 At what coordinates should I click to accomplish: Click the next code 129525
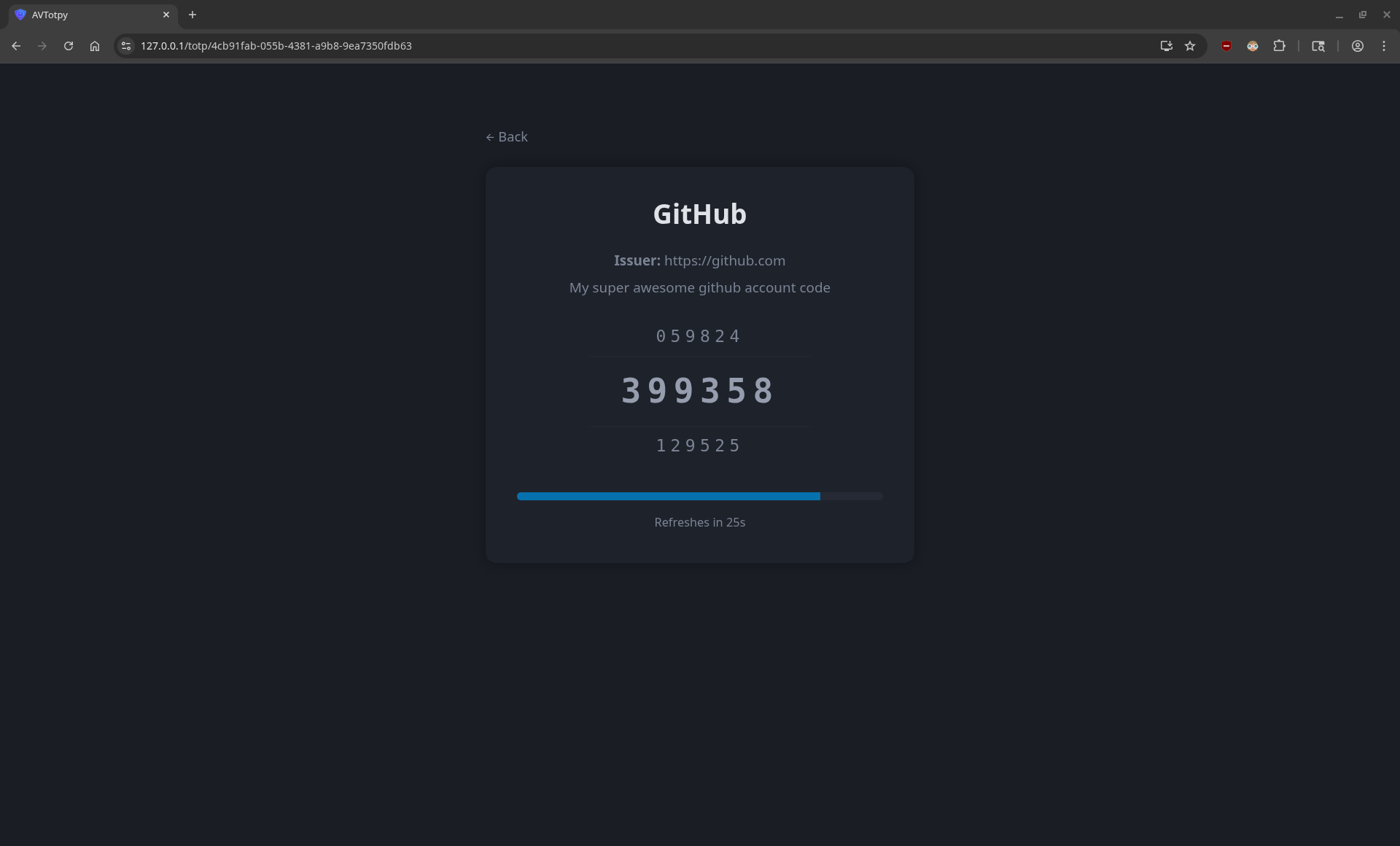click(x=699, y=446)
